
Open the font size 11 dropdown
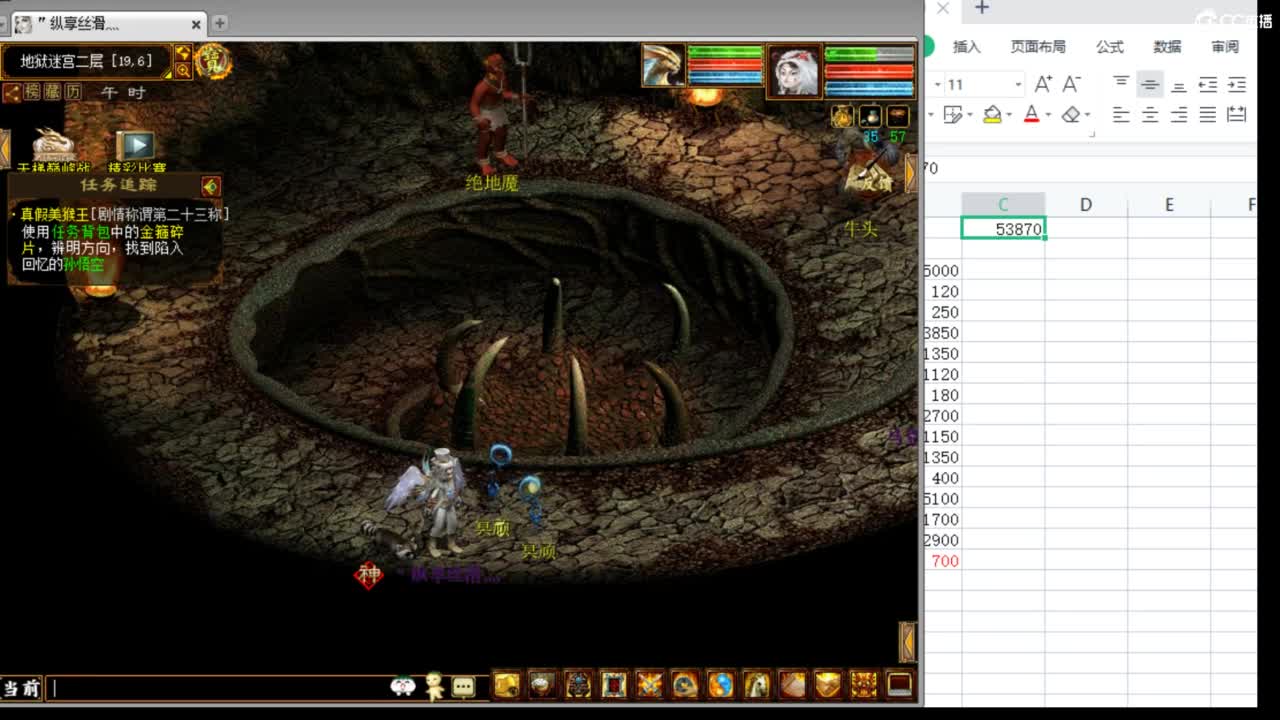(x=1018, y=85)
